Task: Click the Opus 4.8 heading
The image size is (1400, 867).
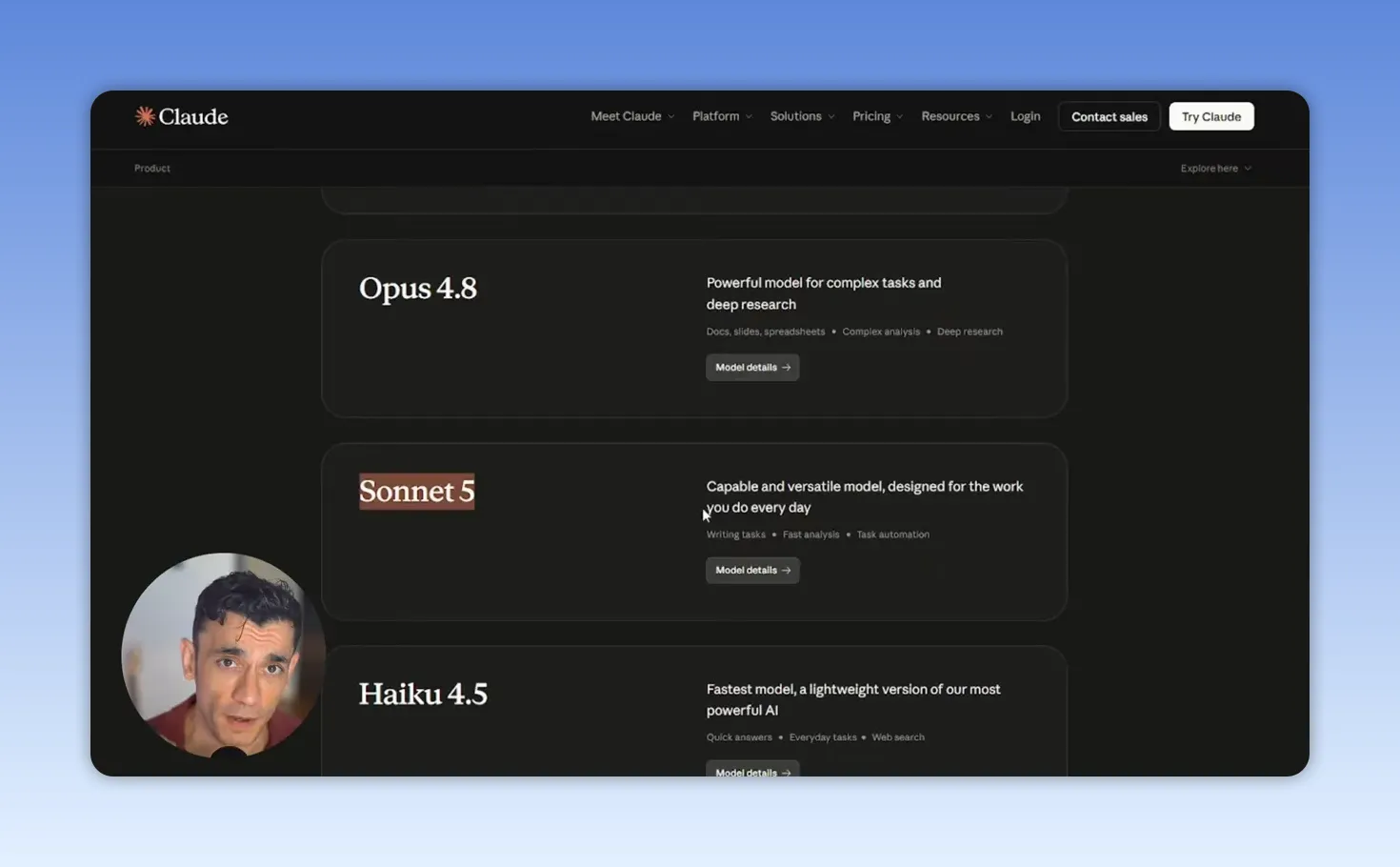Action: [418, 288]
